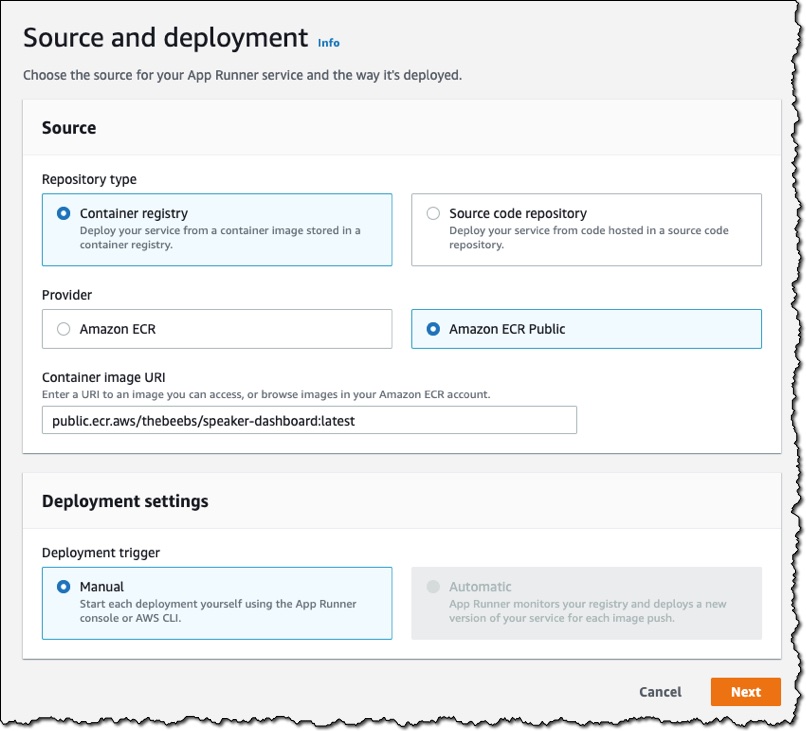Choose the Source code repository option
The width and height of the screenshot is (806, 731).
point(433,213)
